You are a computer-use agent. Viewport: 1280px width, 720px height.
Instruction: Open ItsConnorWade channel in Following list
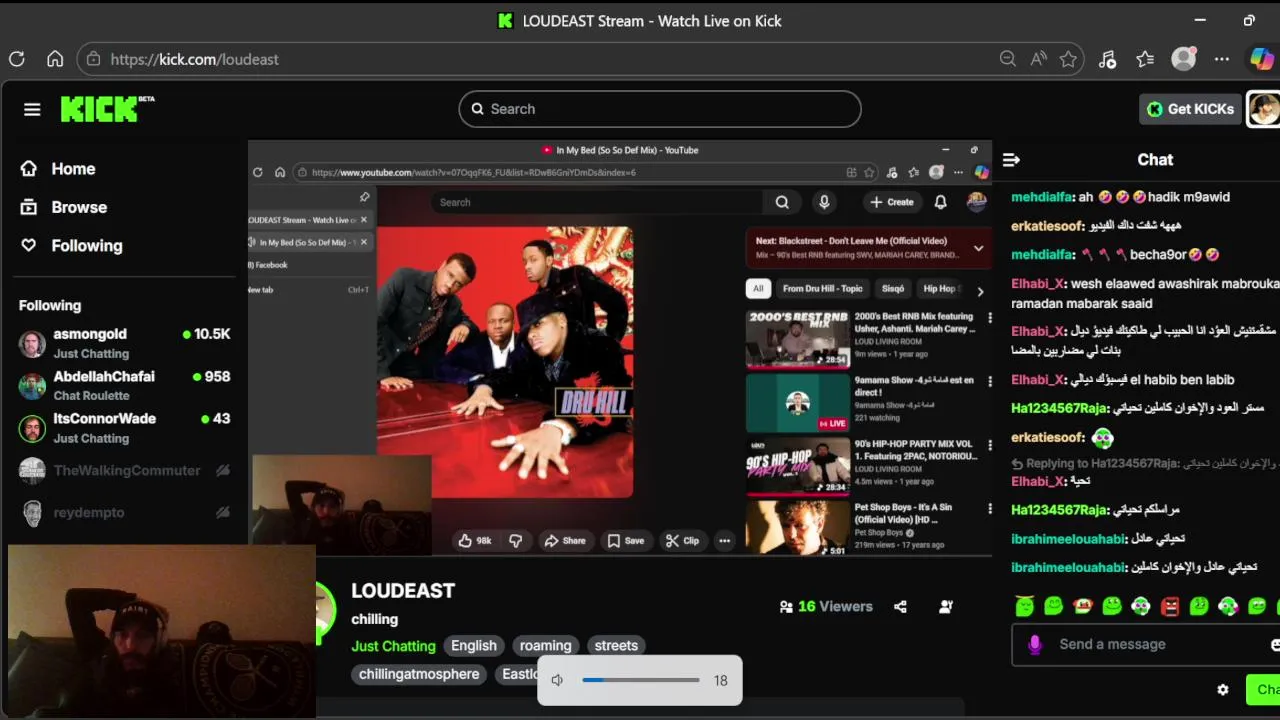125,428
